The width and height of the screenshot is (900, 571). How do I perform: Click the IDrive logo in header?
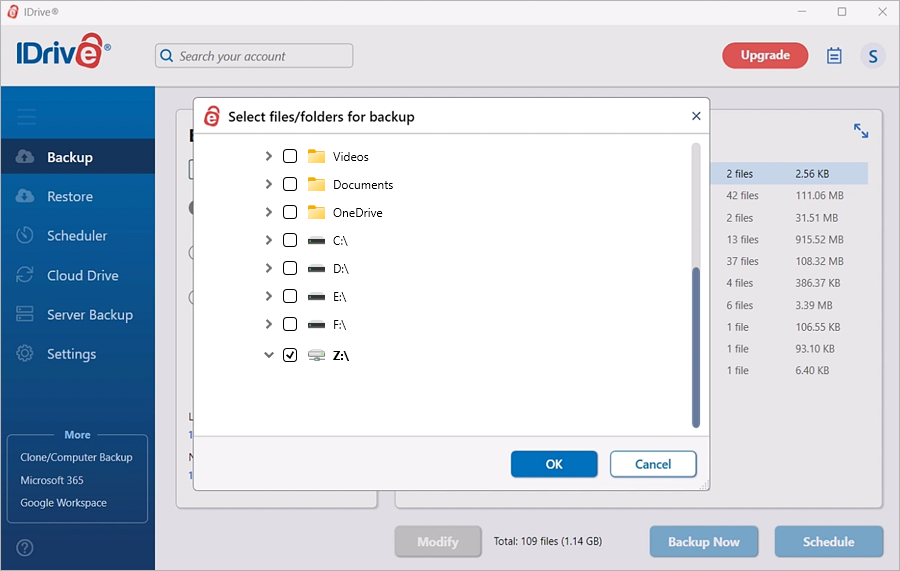[x=63, y=52]
